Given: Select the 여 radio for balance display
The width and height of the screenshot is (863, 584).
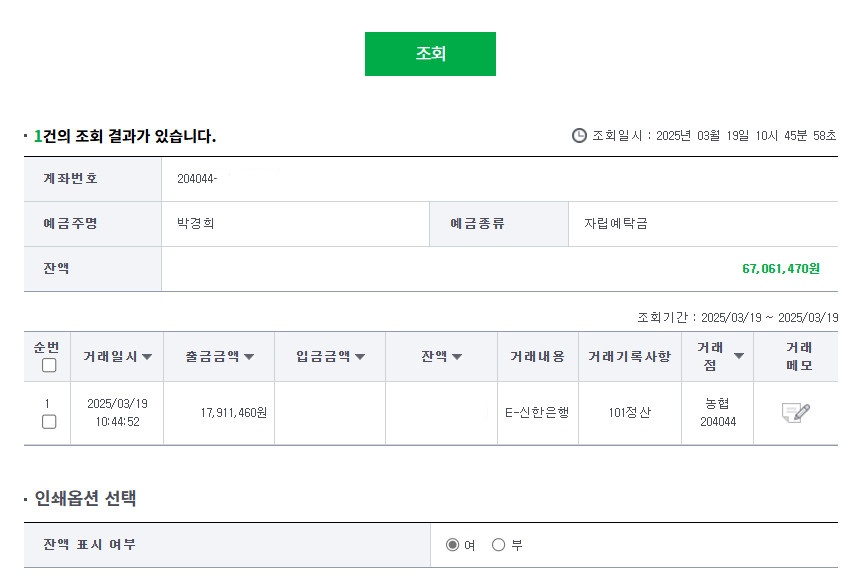Looking at the screenshot, I should point(453,545).
